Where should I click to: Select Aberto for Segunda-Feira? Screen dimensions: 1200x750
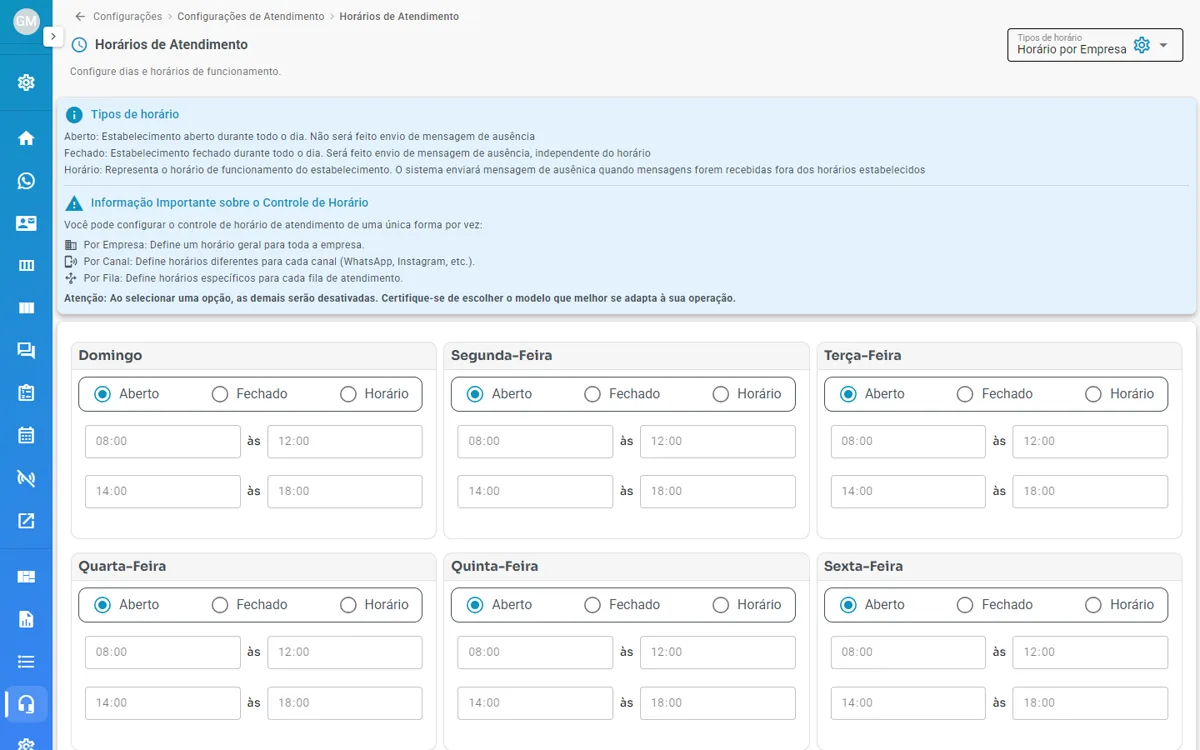tap(475, 394)
